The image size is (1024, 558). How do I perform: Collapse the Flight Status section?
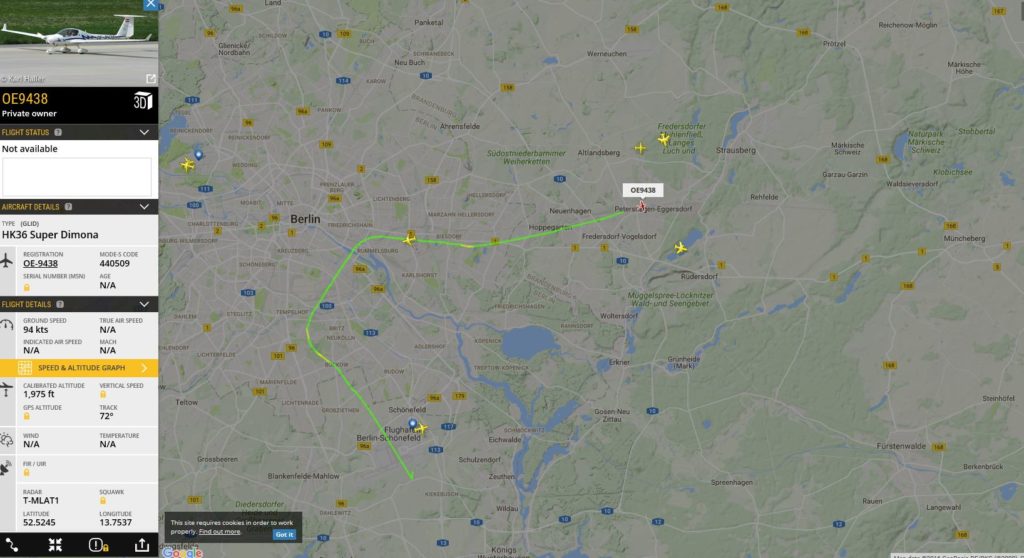(144, 132)
